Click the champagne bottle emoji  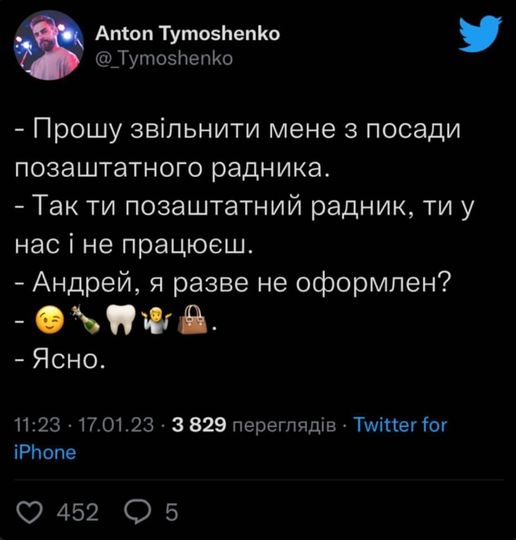point(85,320)
